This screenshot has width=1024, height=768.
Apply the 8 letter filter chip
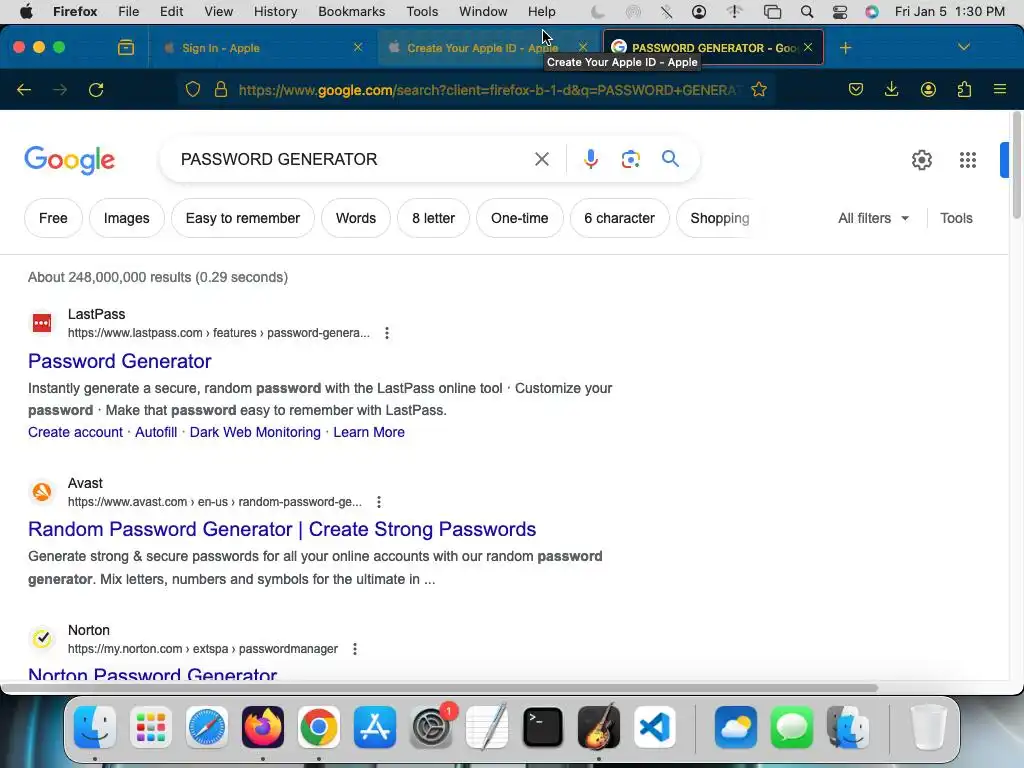pyautogui.click(x=433, y=218)
